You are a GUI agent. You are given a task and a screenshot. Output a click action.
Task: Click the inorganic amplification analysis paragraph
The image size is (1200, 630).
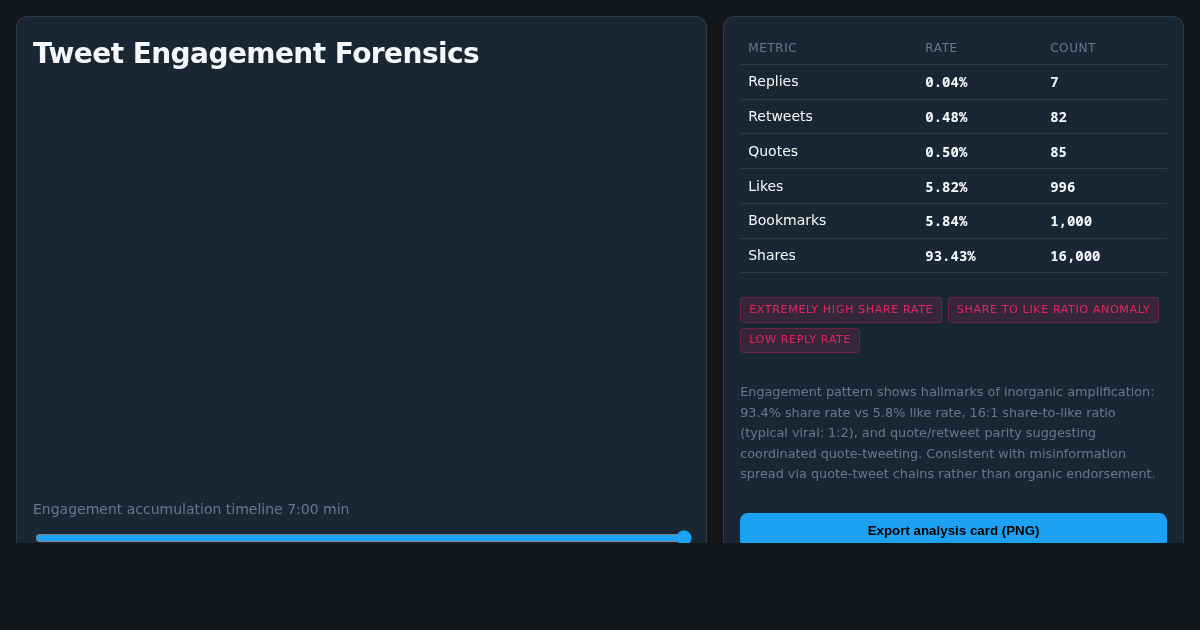(948, 432)
